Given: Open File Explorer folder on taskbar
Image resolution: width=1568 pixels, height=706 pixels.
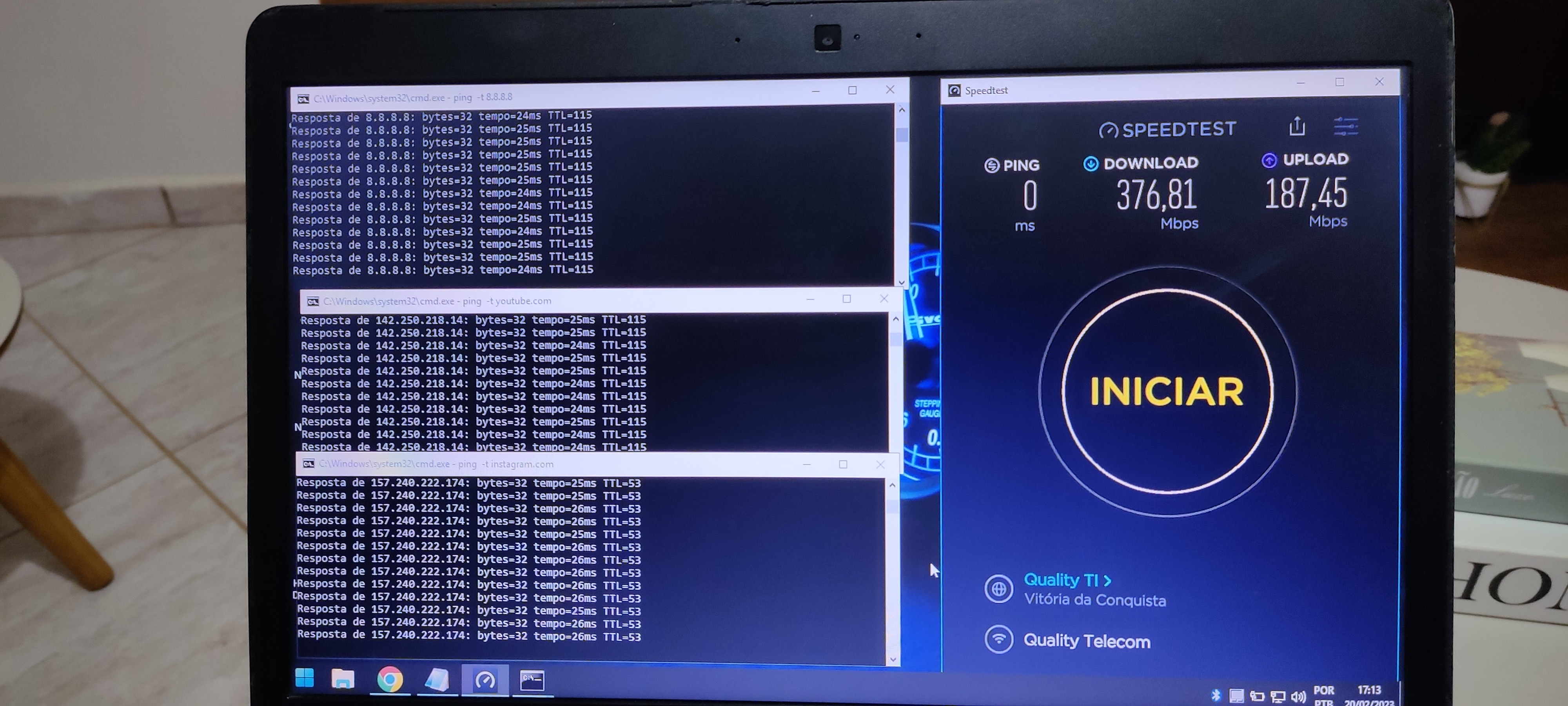Looking at the screenshot, I should tap(343, 679).
